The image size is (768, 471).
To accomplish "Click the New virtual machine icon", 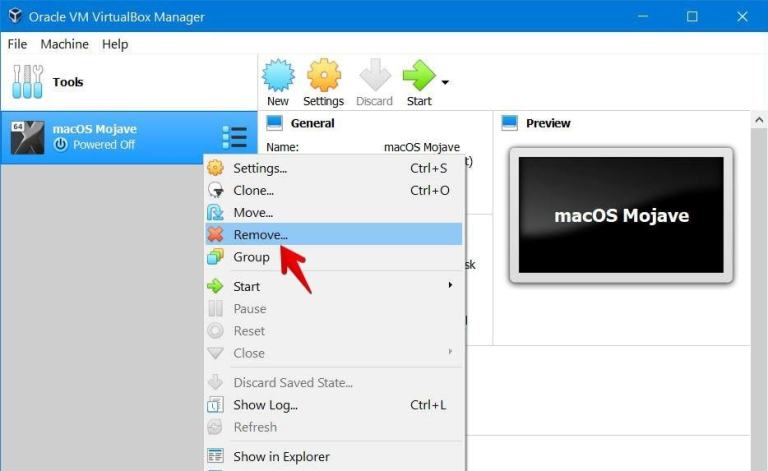I will tap(278, 75).
